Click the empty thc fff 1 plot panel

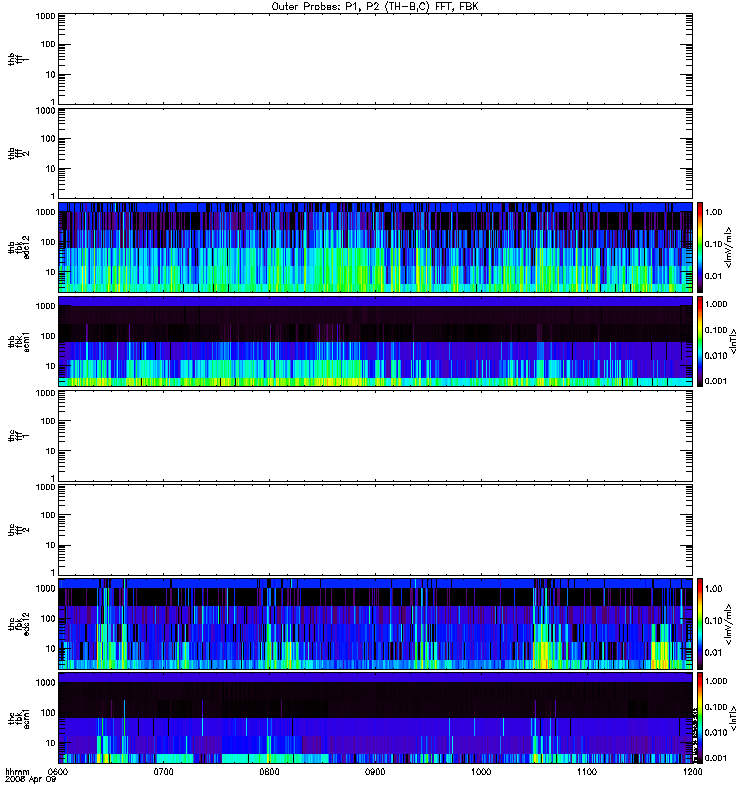tap(376, 436)
